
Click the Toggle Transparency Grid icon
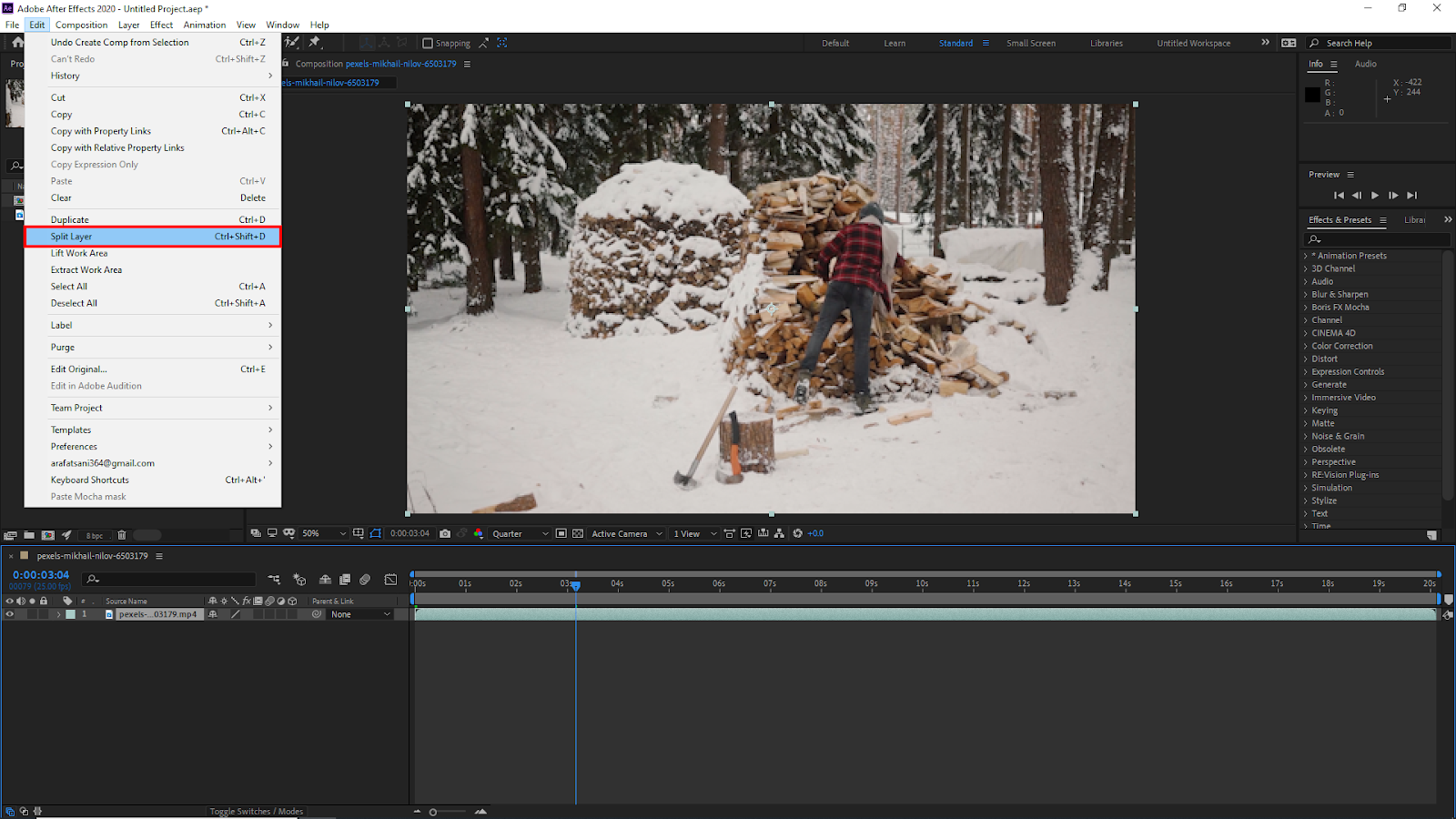(578, 534)
